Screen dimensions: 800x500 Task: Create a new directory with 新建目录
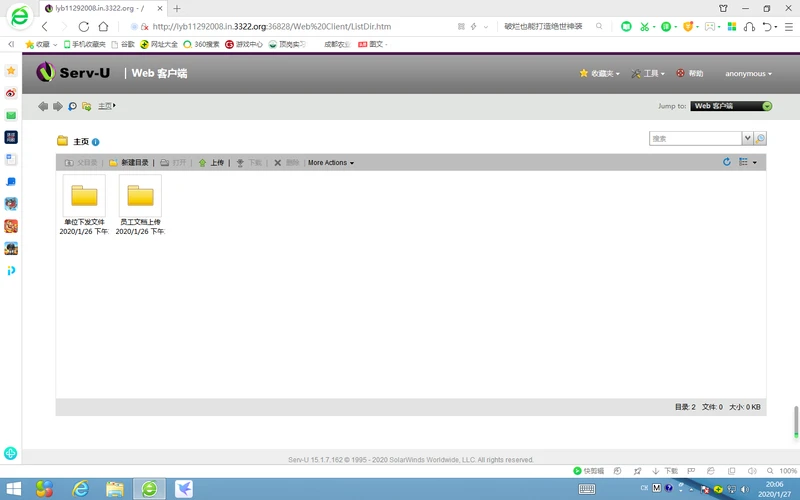(129, 163)
